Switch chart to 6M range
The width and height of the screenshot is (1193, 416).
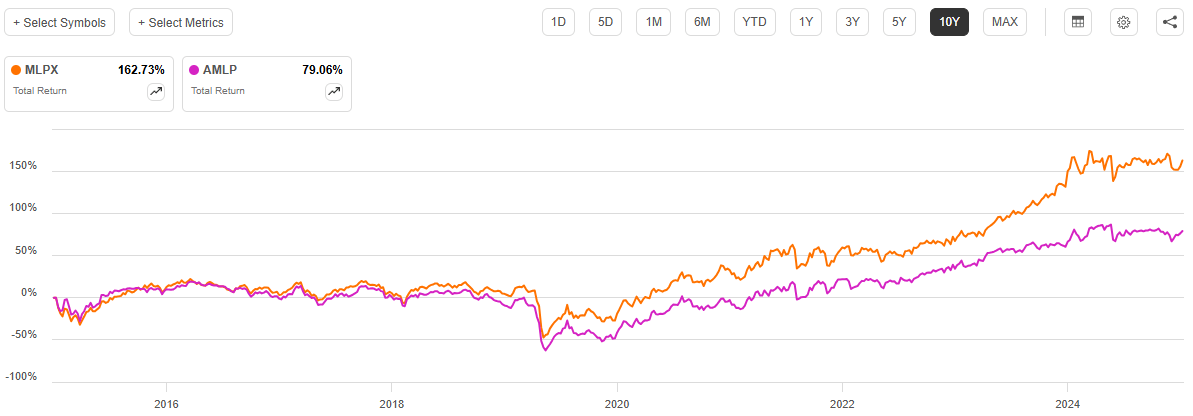click(x=703, y=22)
